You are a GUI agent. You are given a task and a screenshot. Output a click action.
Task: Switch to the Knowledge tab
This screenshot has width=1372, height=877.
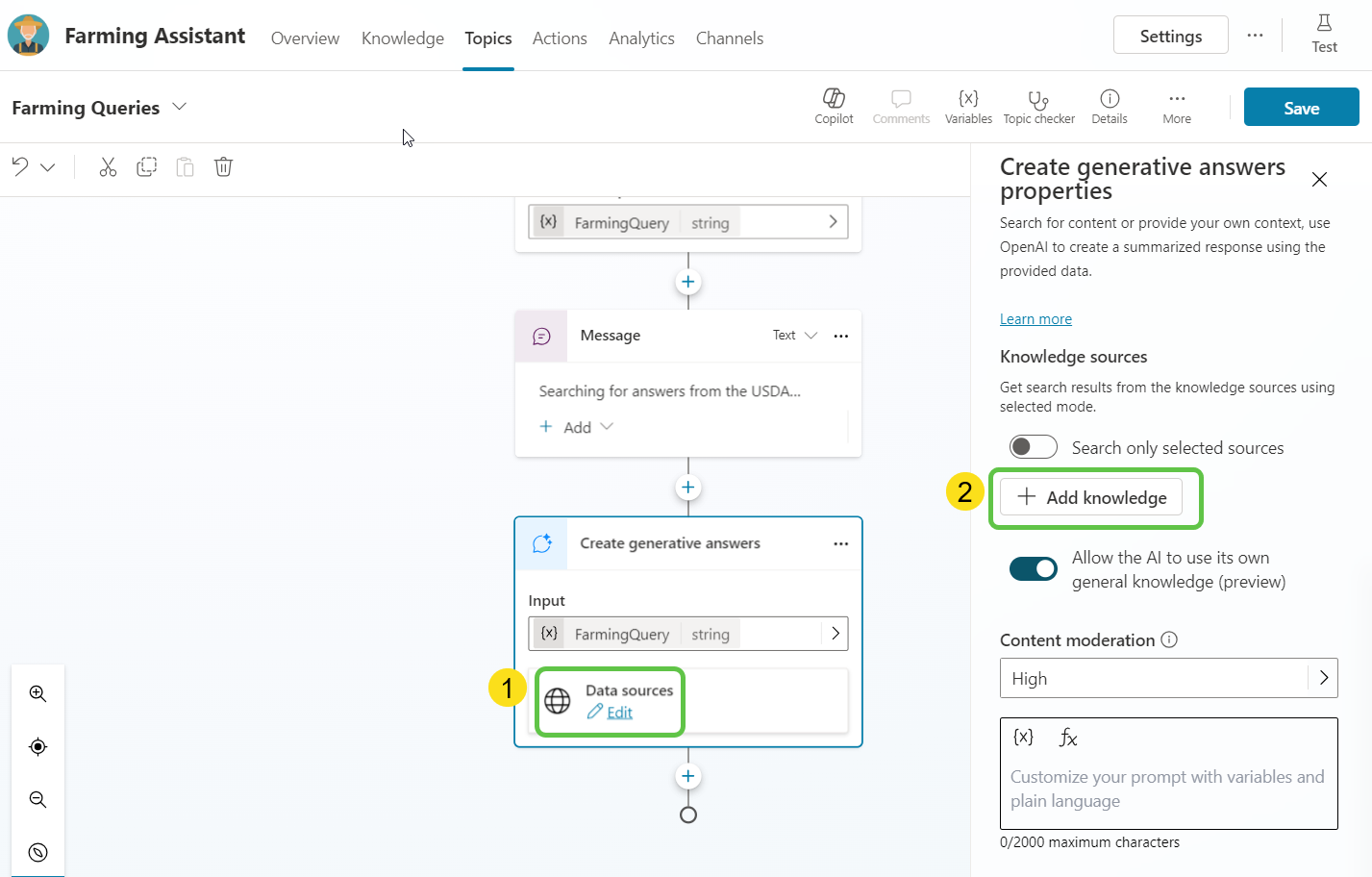pos(402,38)
